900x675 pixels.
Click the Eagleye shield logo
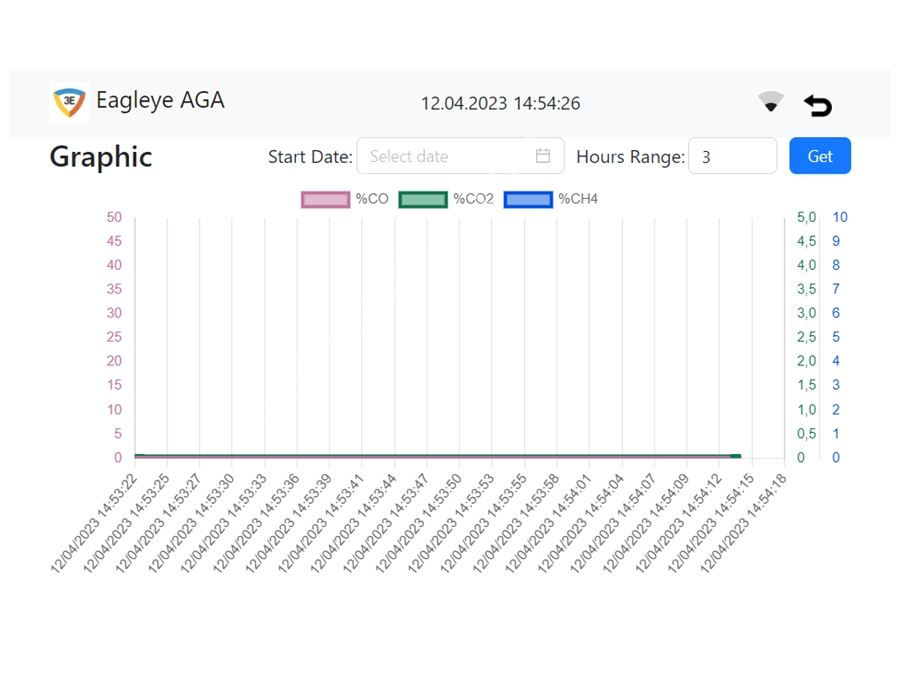69,102
